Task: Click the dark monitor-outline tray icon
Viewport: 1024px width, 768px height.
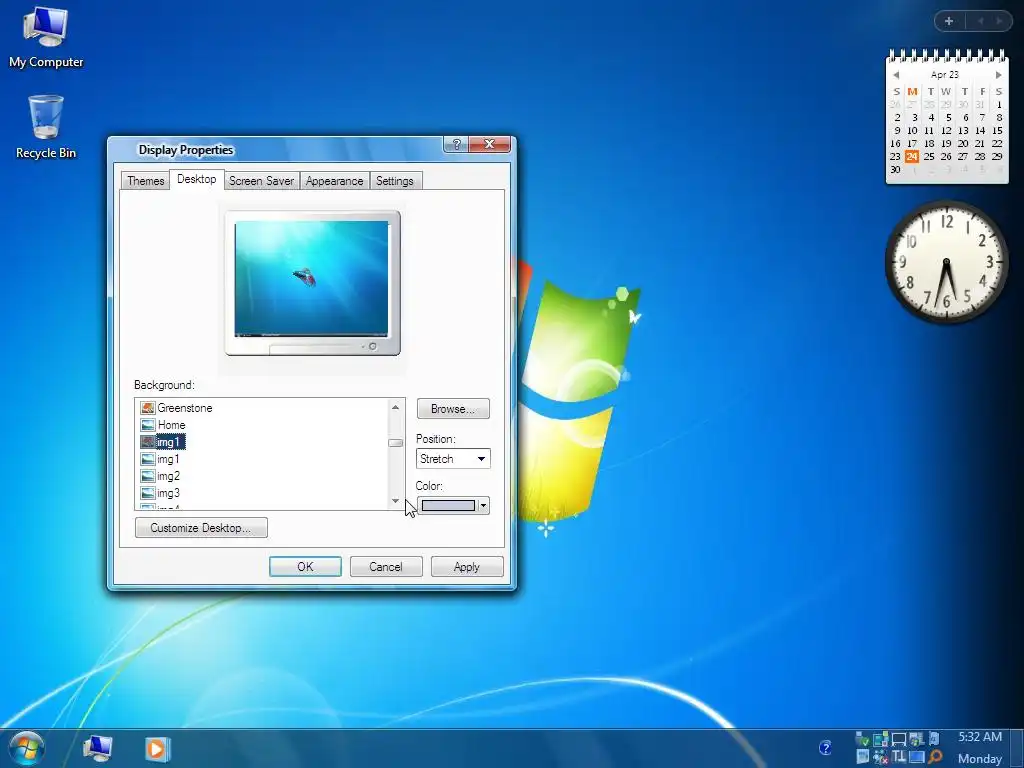Action: pyautogui.click(x=899, y=739)
